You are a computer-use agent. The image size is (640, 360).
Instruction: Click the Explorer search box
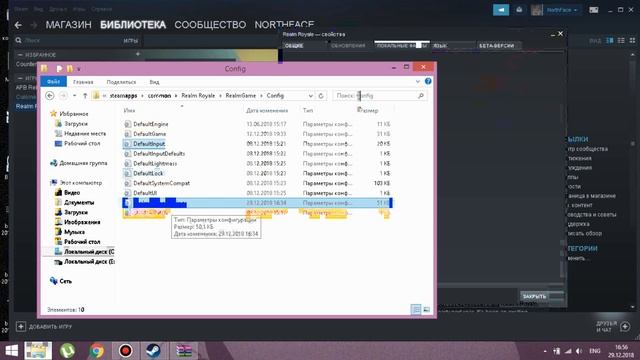coord(379,96)
